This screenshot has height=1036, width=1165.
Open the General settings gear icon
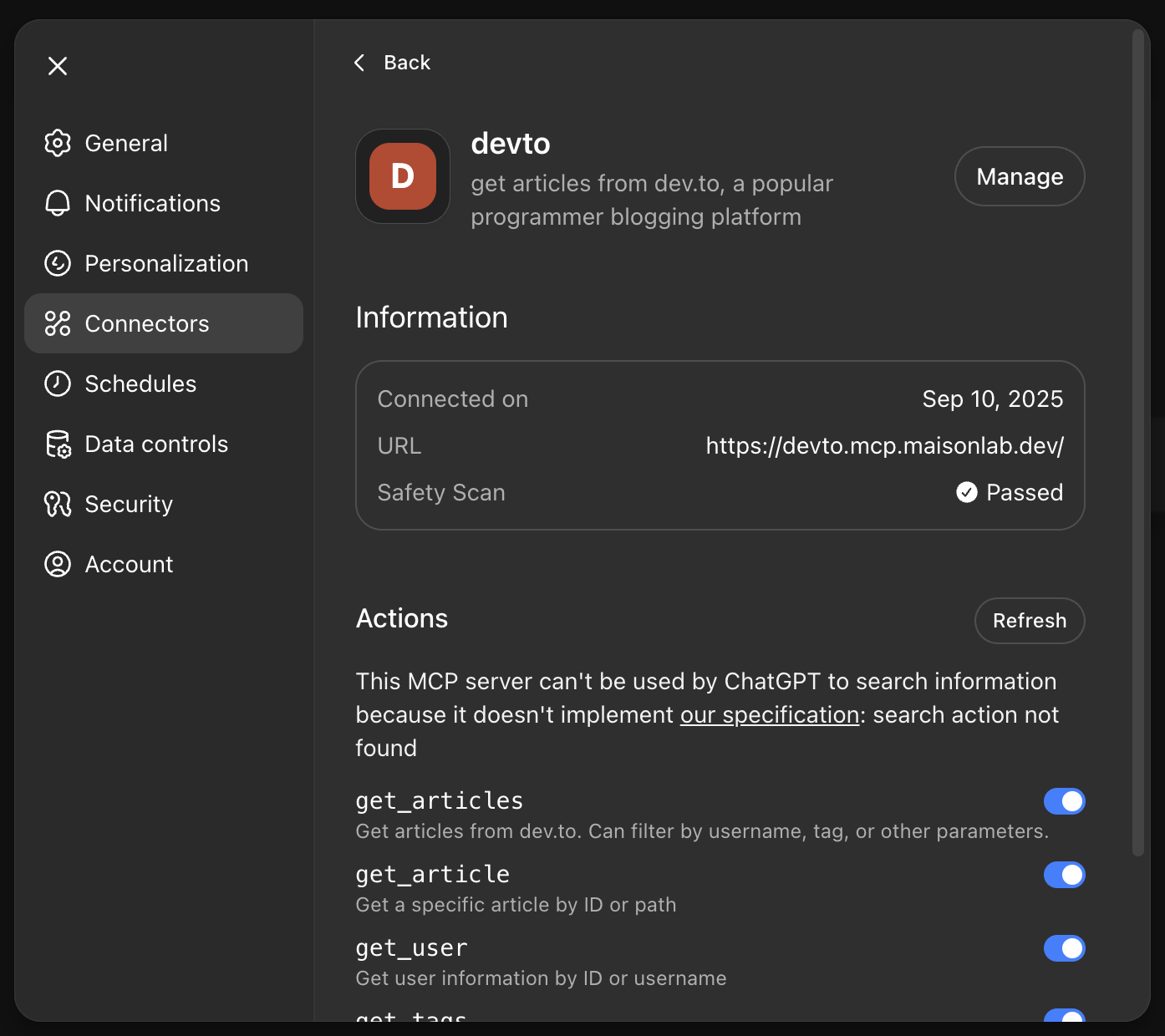[57, 143]
